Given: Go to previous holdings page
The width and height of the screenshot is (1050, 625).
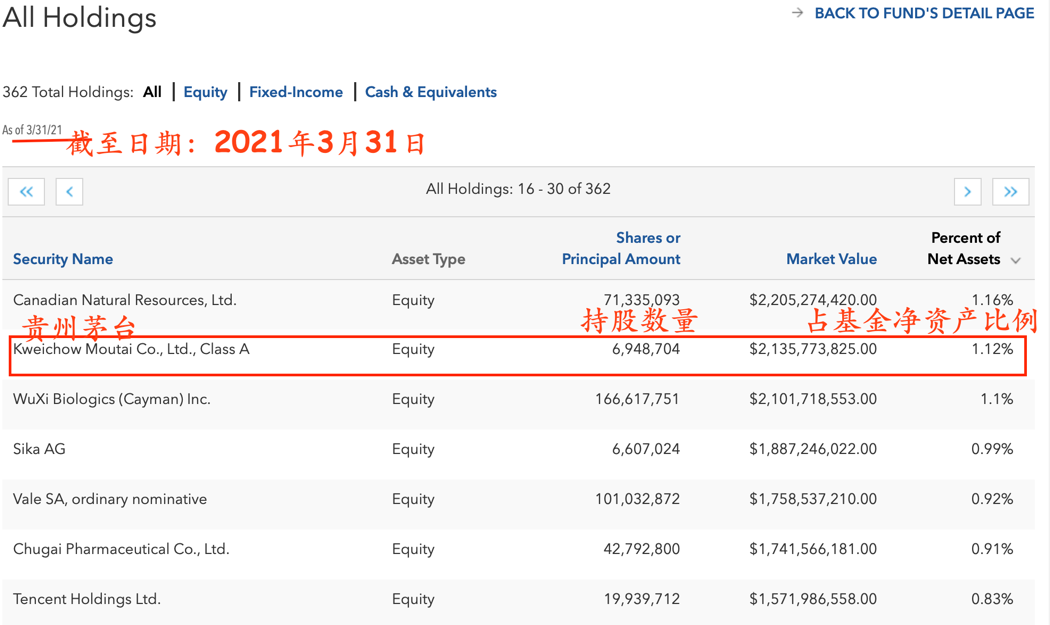Looking at the screenshot, I should [69, 191].
